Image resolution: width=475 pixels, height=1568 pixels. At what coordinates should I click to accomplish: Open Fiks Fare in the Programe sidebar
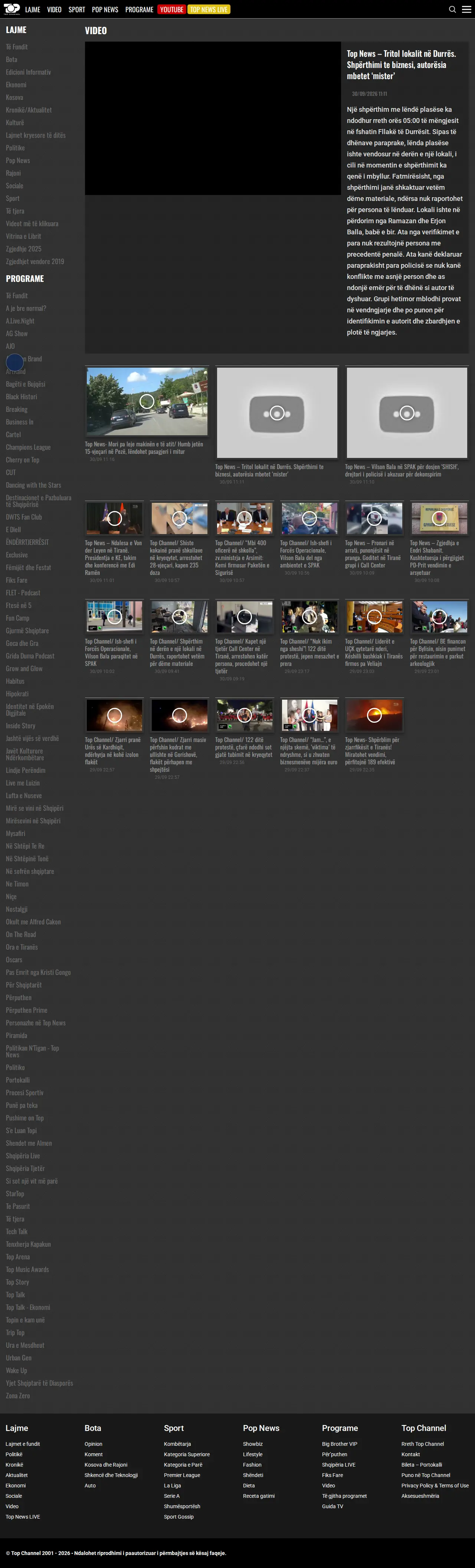pos(16,580)
